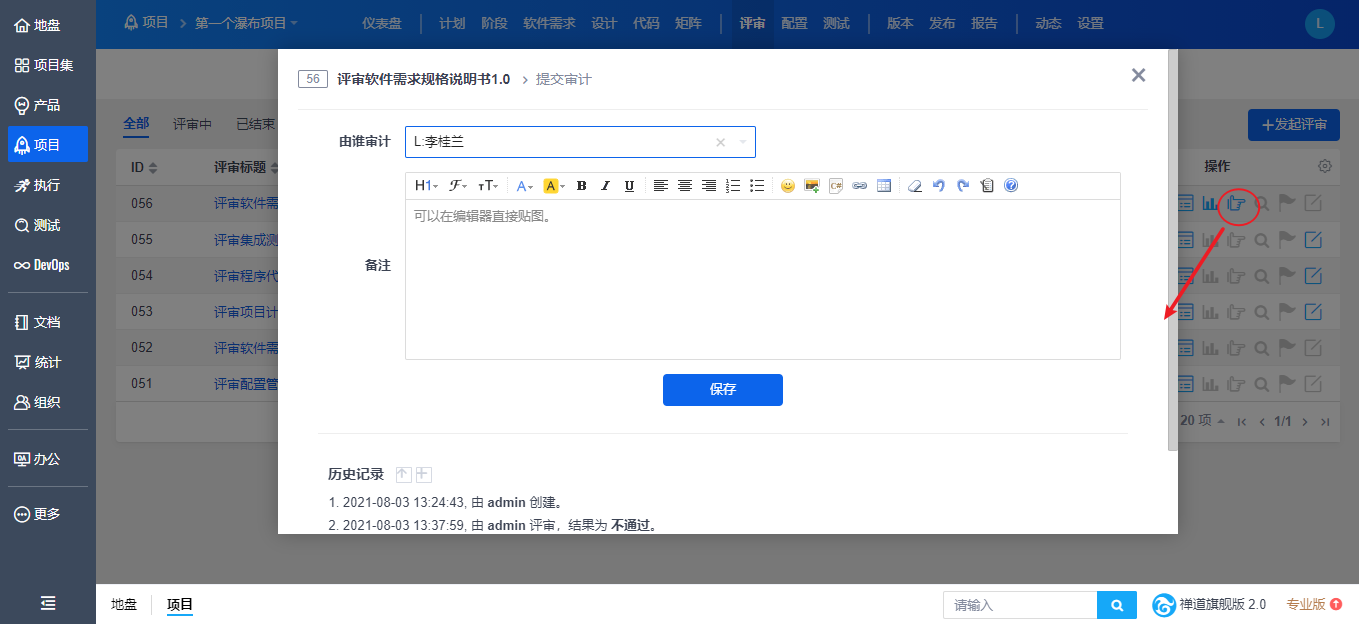Expand the auditor dropdown arrow
This screenshot has height=624, width=1359.
(743, 142)
